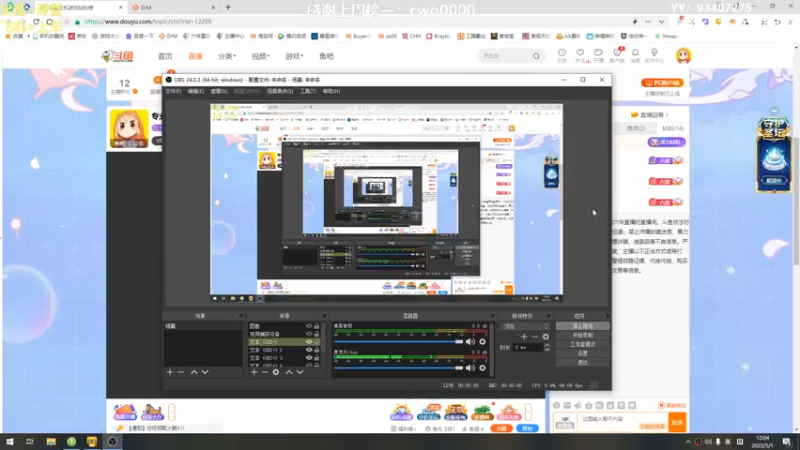Add a scene transition with plus icon
This screenshot has height=450, width=800.
[x=524, y=337]
